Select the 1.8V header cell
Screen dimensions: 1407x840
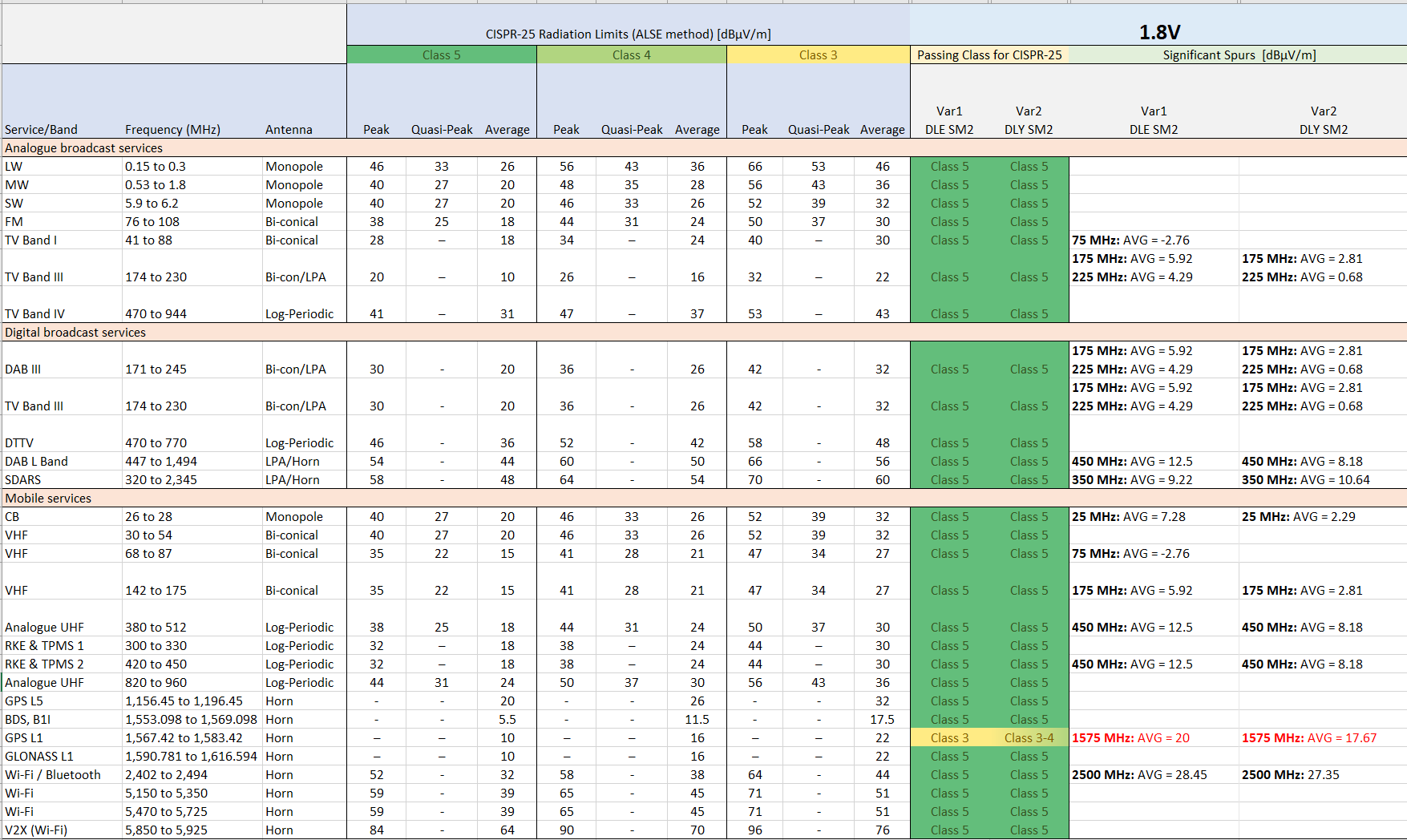[1158, 32]
